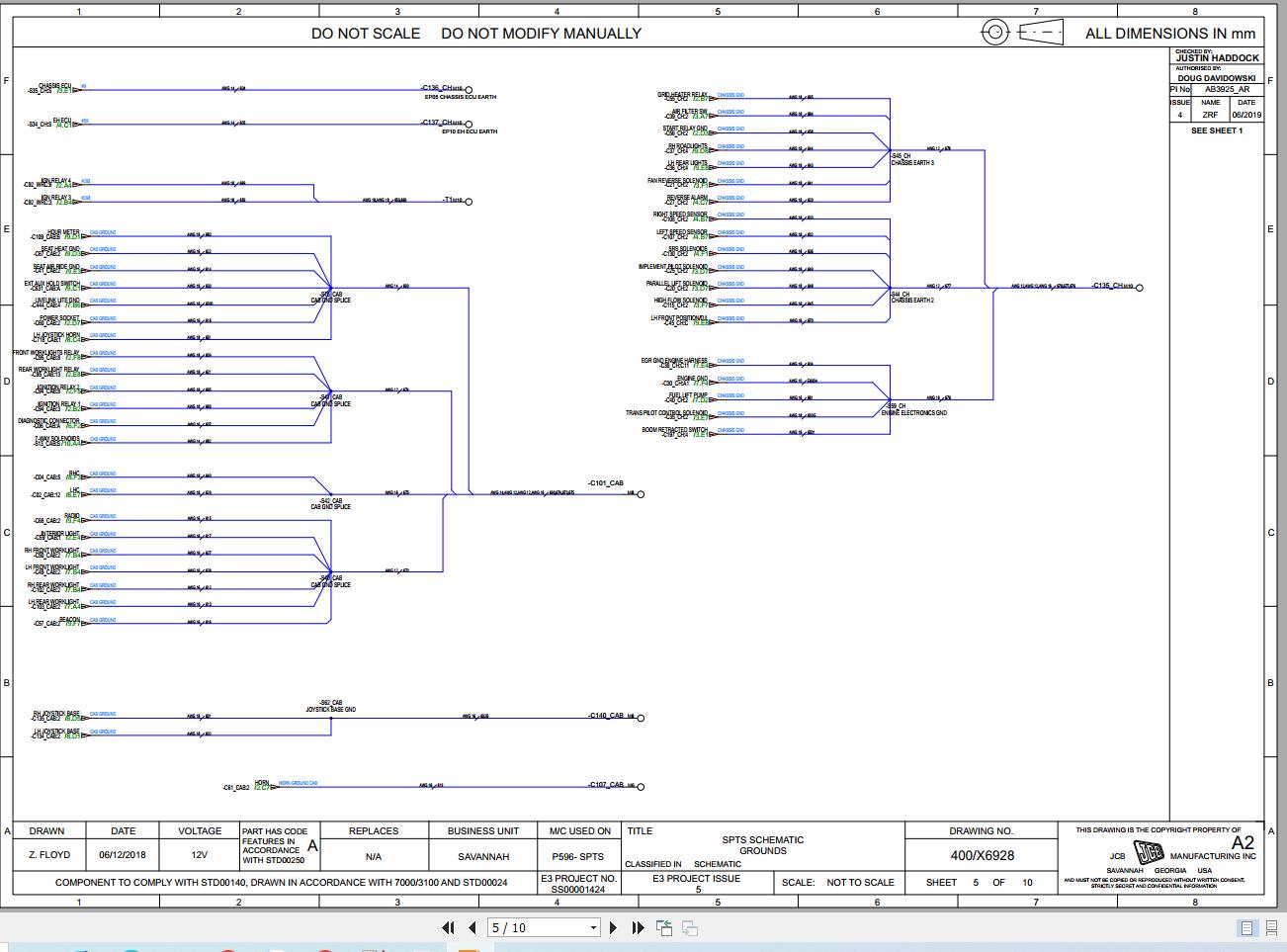
Task: Go to the first page
Action: tap(448, 927)
